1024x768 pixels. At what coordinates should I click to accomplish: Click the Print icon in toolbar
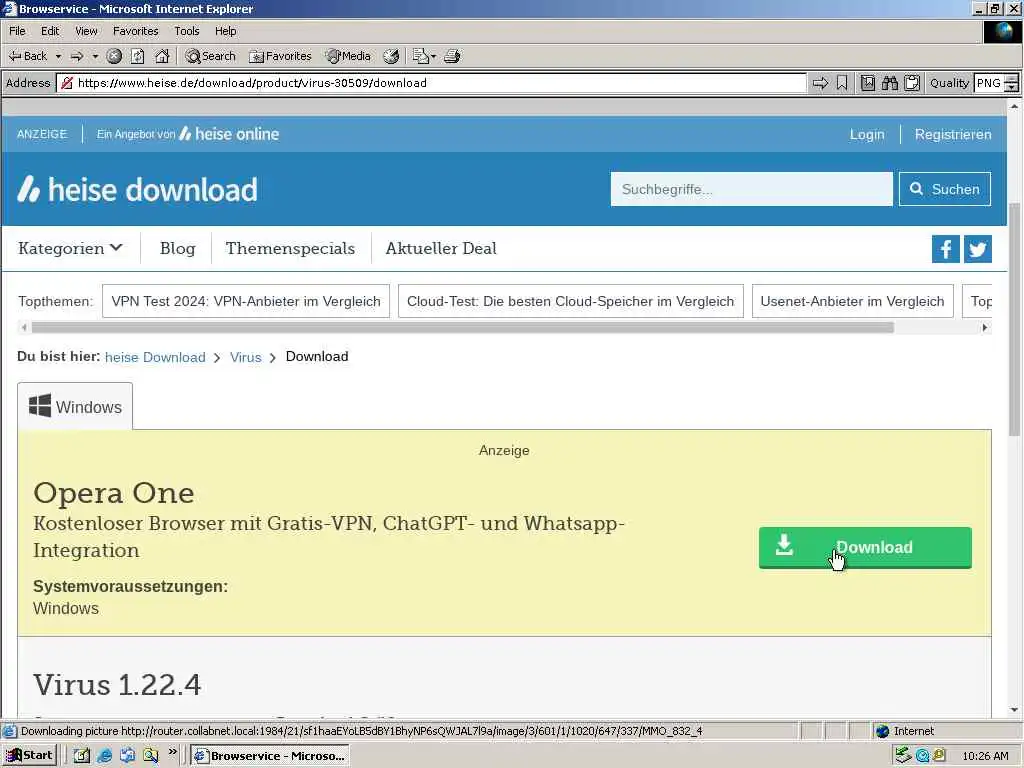(x=452, y=56)
